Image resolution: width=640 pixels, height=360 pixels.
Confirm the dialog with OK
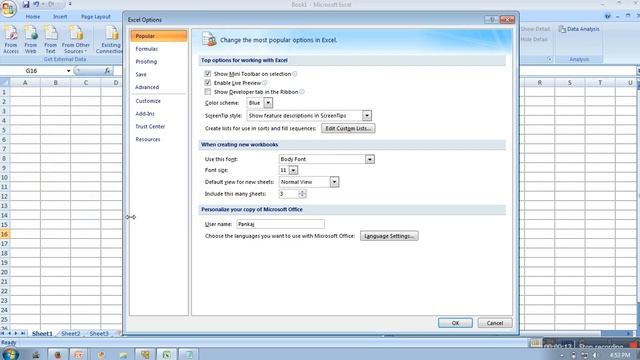pyautogui.click(x=455, y=323)
